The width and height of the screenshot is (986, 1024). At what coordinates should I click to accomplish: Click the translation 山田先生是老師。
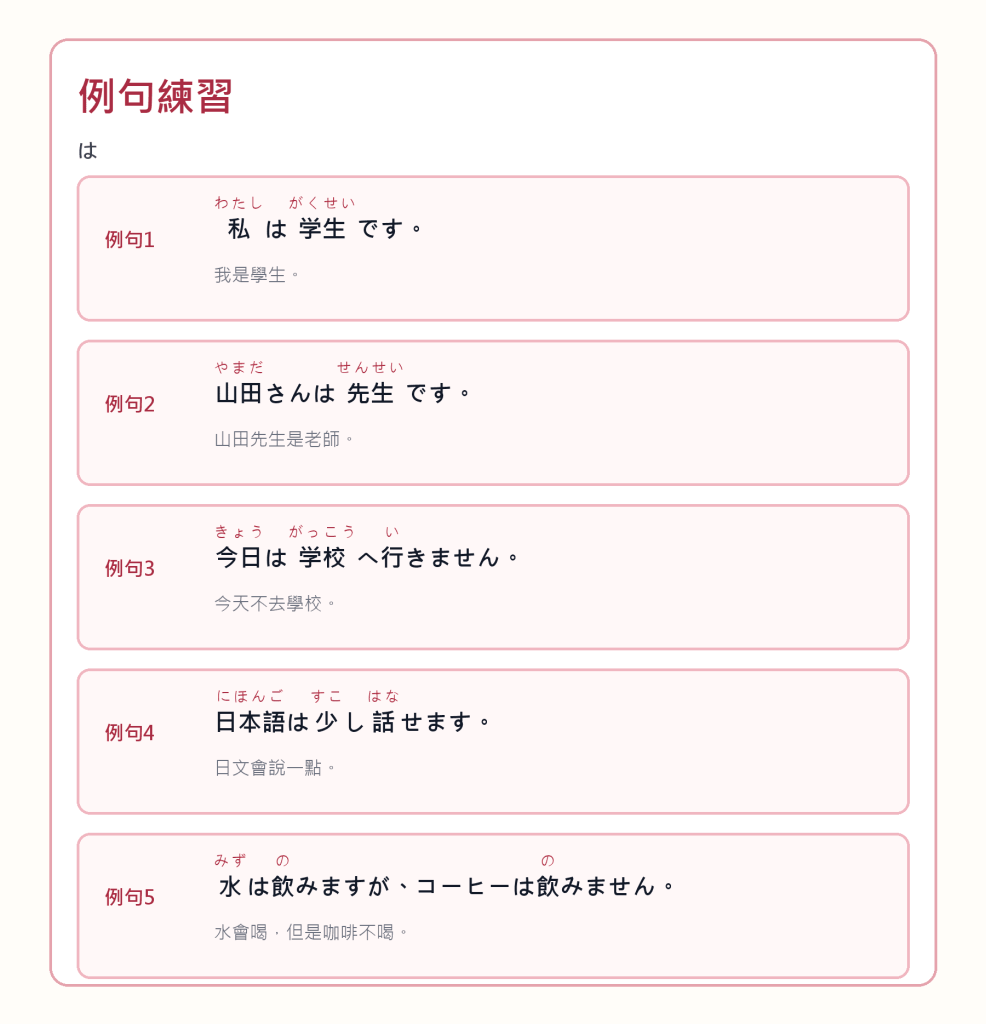[284, 440]
